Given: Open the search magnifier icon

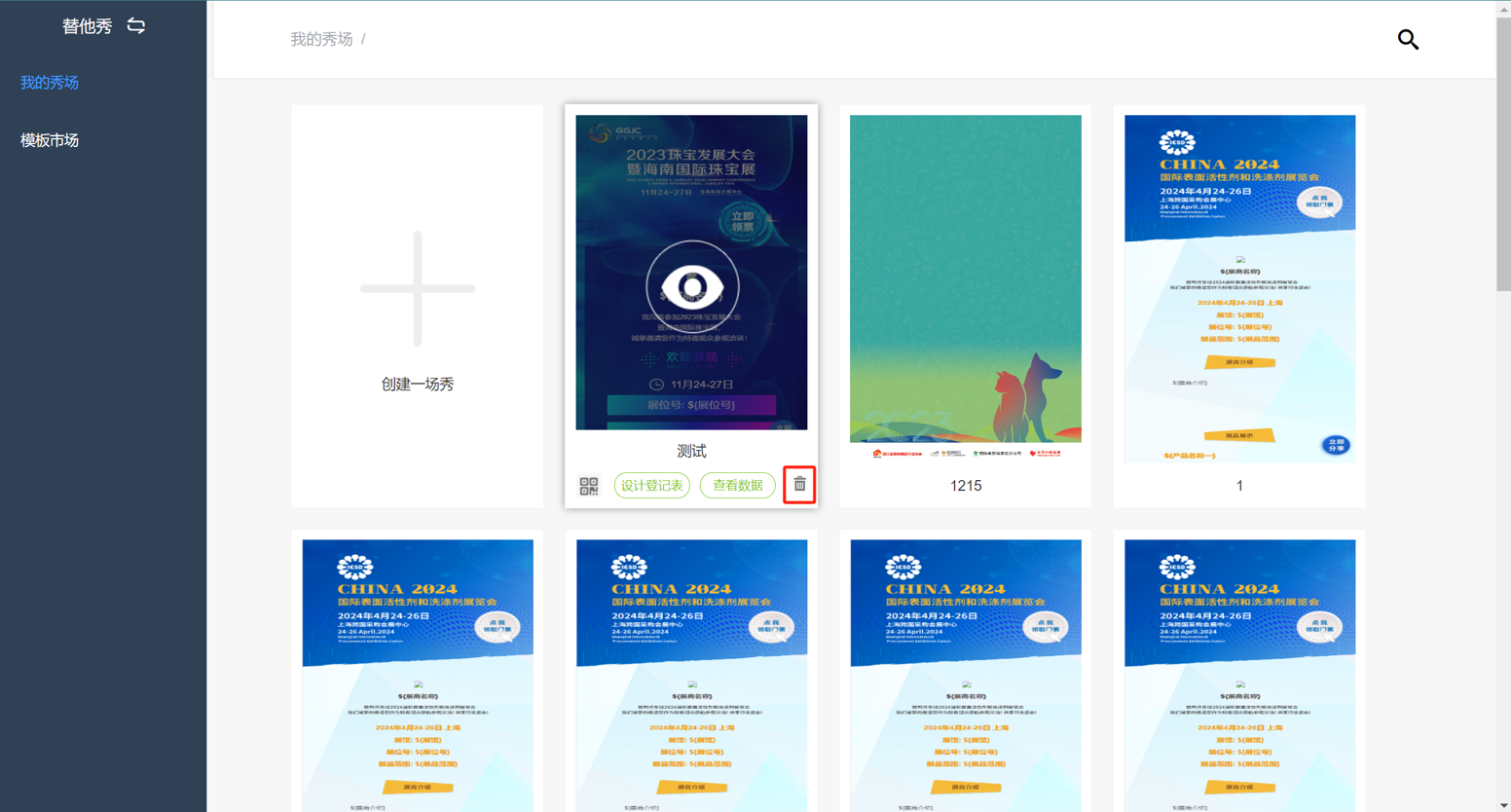Looking at the screenshot, I should point(1408,39).
